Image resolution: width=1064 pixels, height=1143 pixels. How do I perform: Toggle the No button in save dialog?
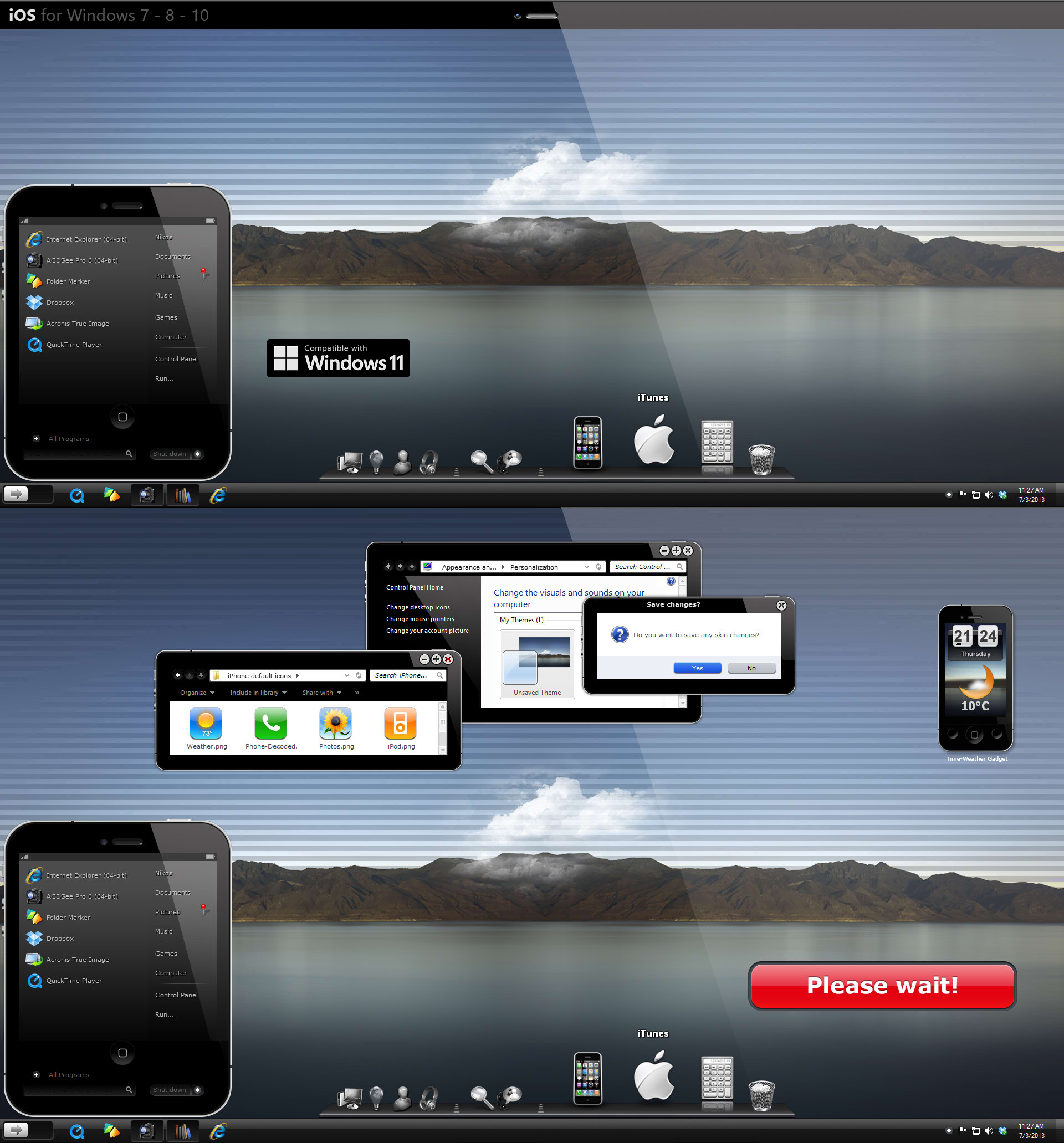(751, 668)
